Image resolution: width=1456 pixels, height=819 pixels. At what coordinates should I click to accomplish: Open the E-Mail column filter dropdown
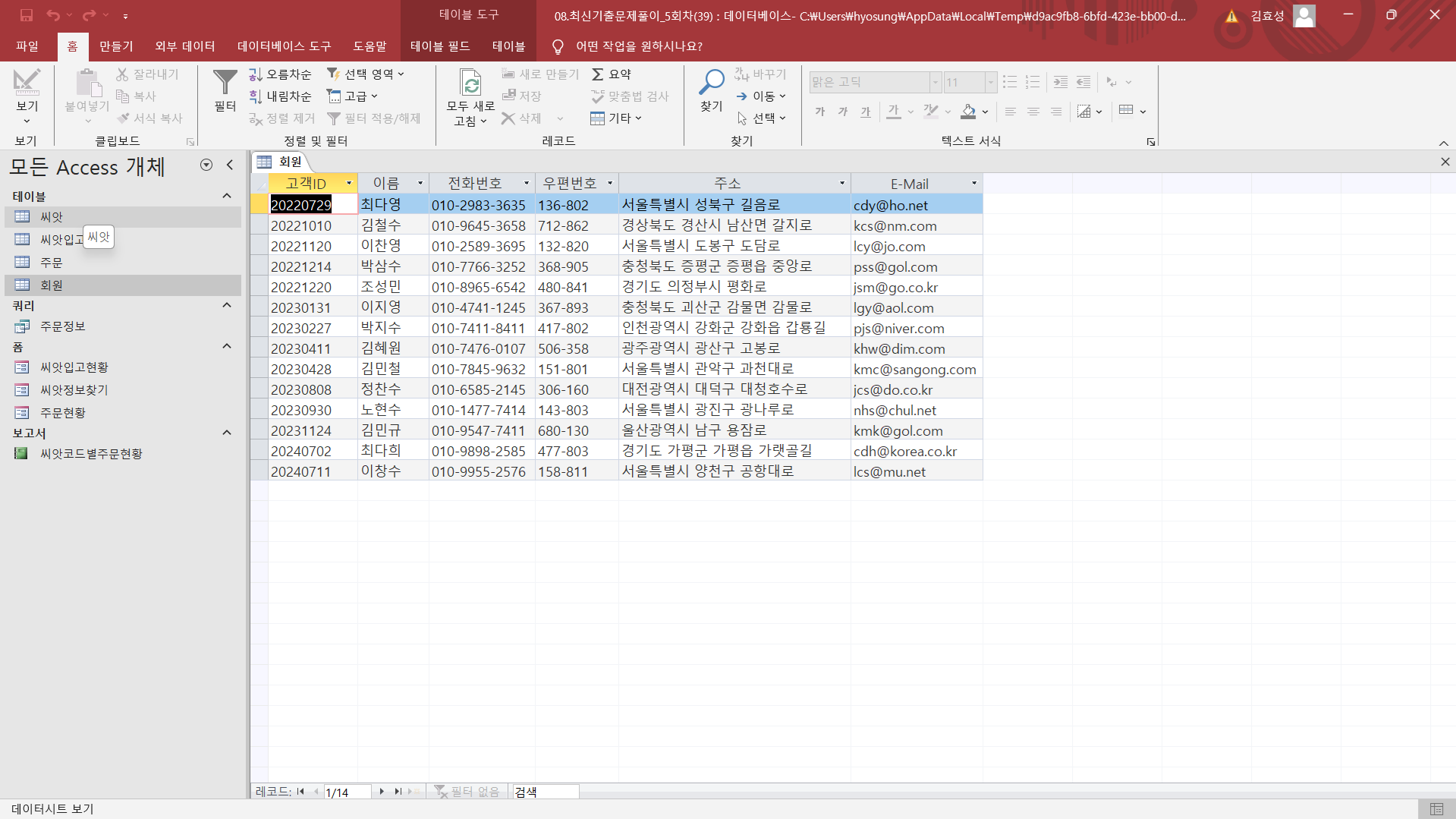[974, 184]
